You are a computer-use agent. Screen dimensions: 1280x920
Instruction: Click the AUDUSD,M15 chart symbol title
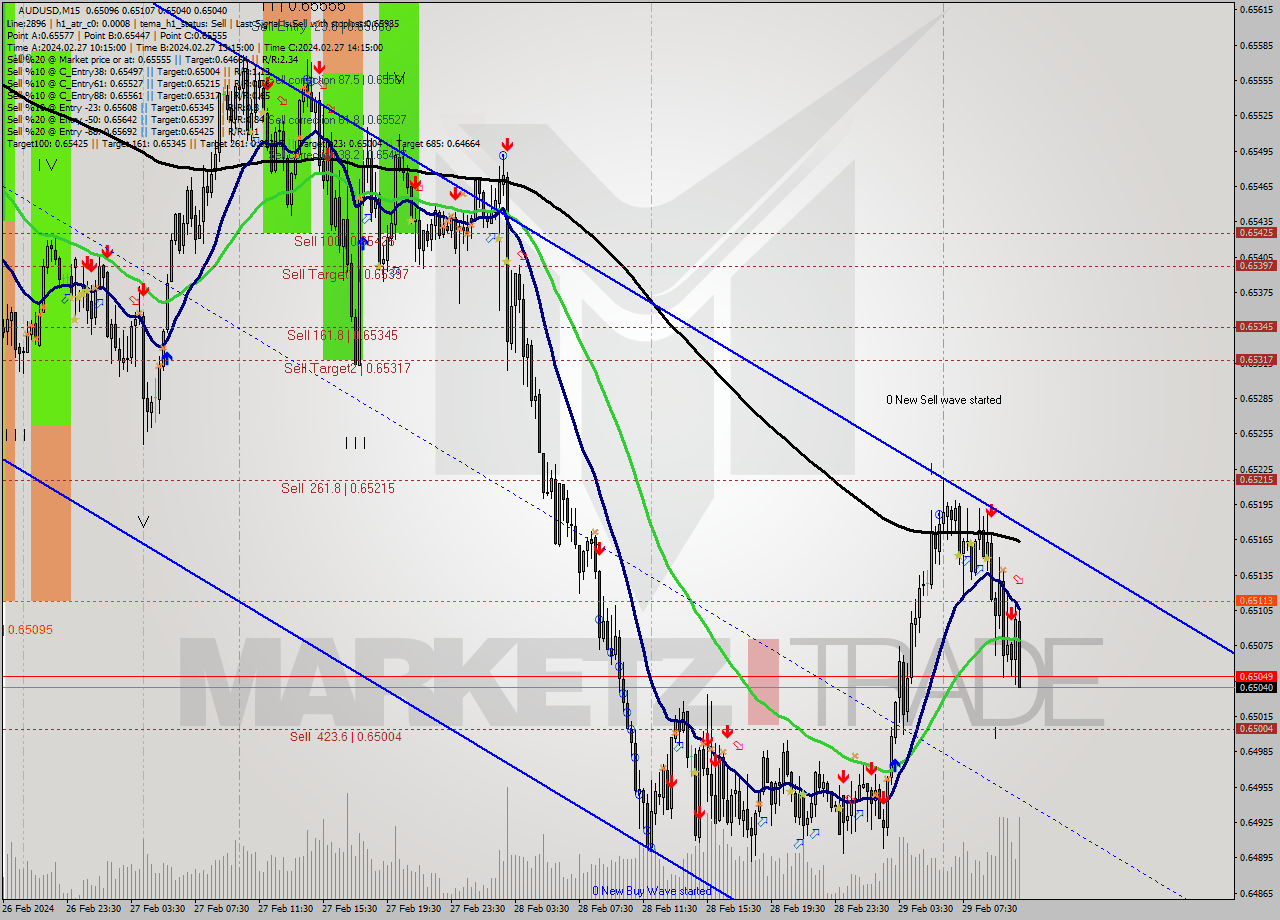tap(49, 10)
